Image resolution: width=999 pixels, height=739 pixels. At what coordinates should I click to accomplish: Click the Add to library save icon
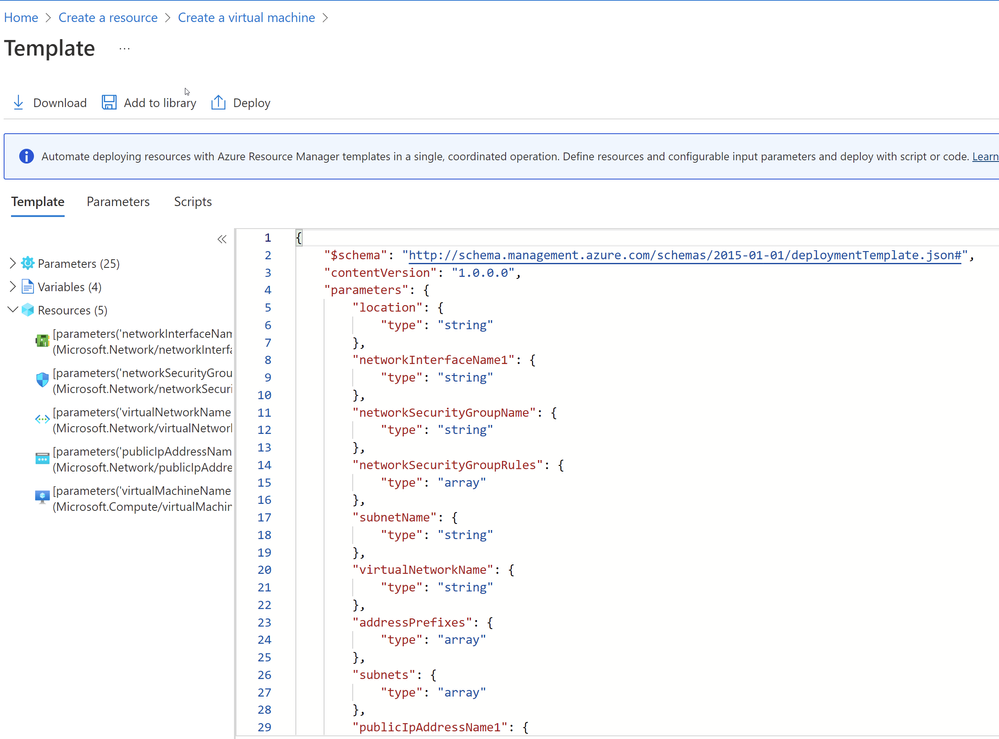click(x=109, y=103)
